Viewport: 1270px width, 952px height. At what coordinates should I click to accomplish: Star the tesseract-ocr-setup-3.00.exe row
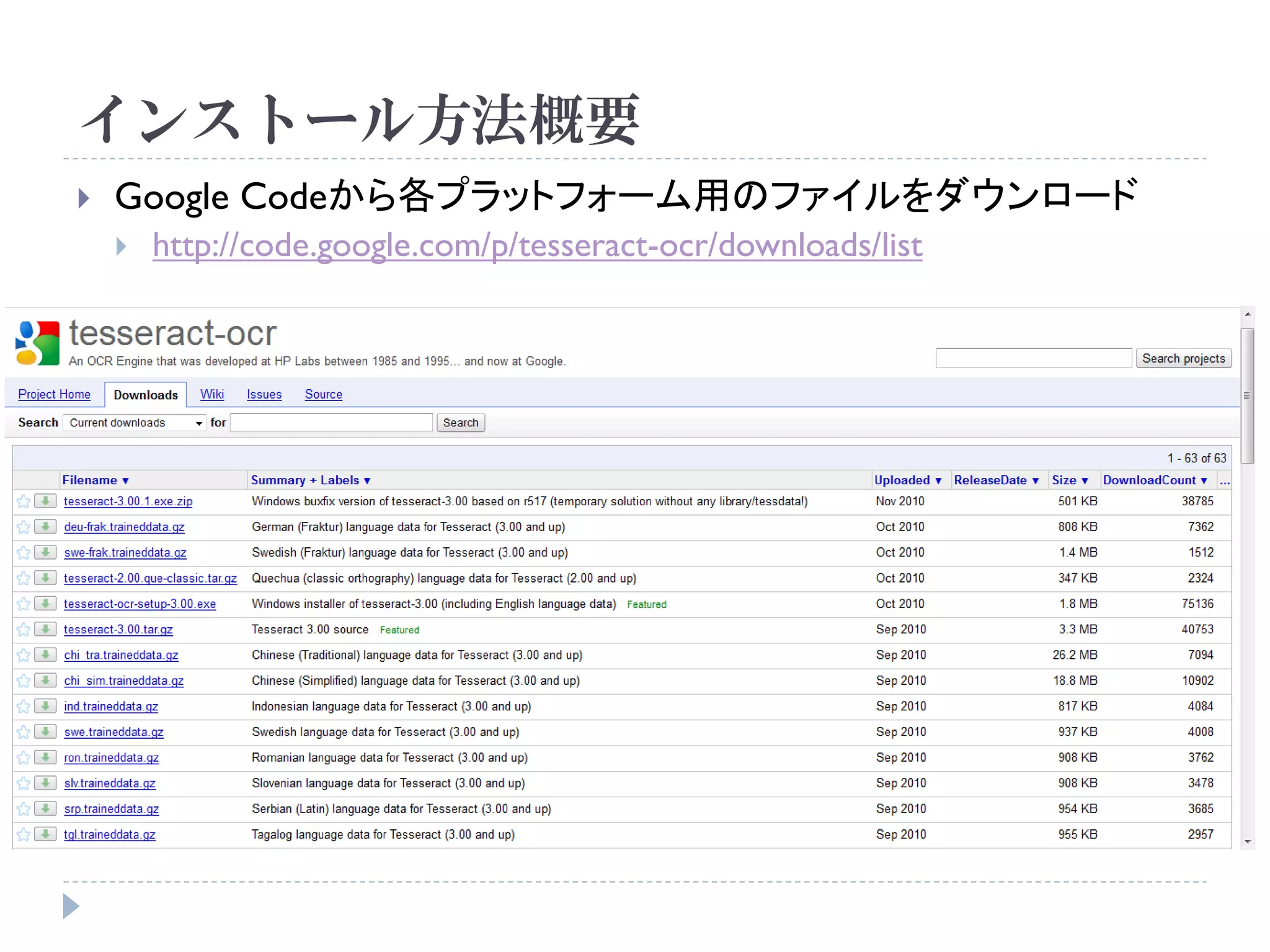pyautogui.click(x=24, y=604)
